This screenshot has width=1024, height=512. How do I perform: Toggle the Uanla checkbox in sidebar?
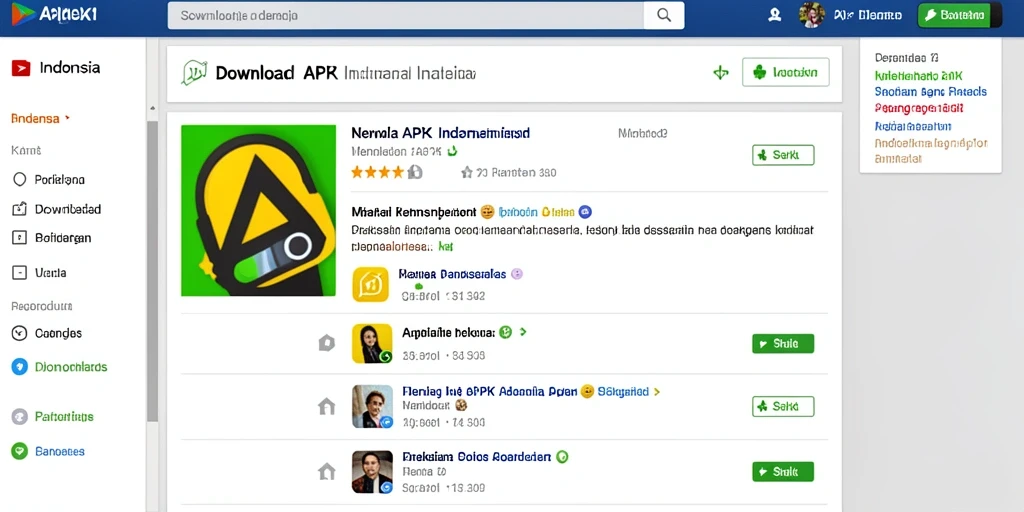pos(20,272)
